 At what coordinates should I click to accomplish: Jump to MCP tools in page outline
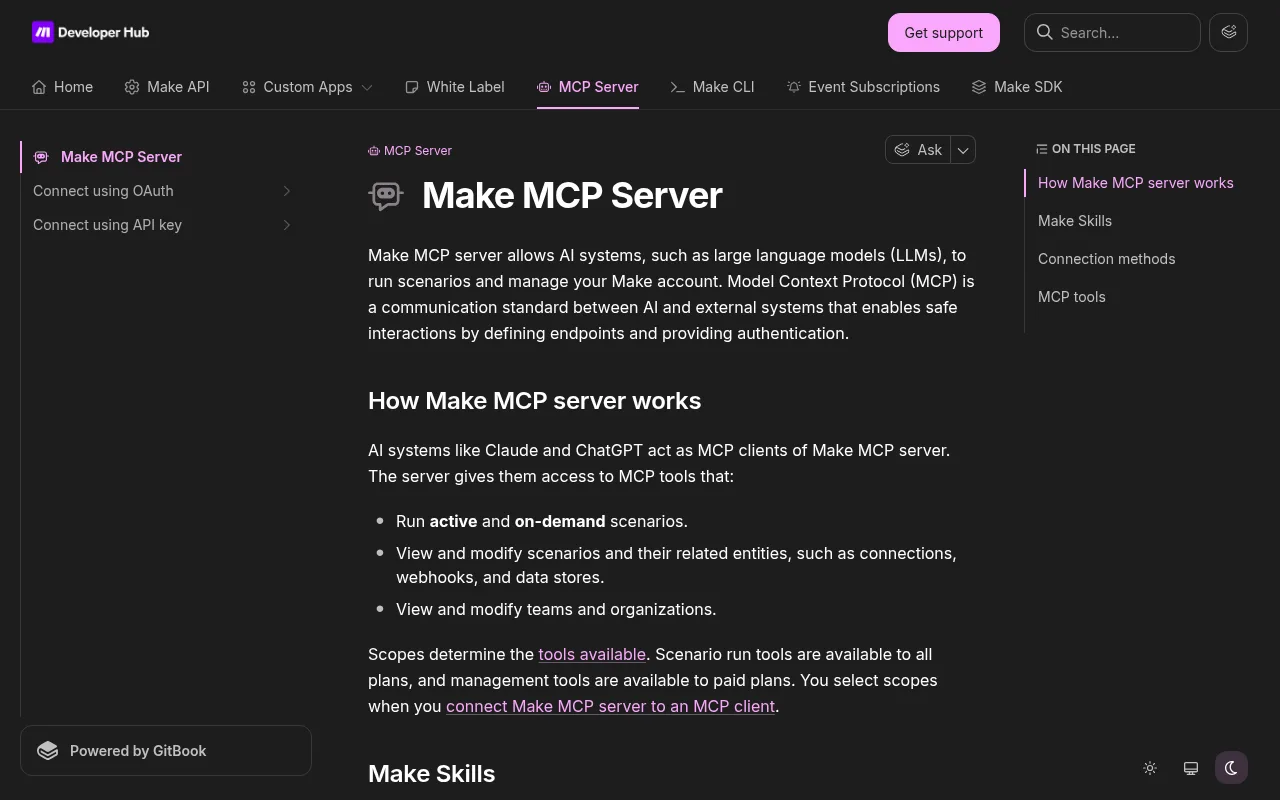[1072, 297]
